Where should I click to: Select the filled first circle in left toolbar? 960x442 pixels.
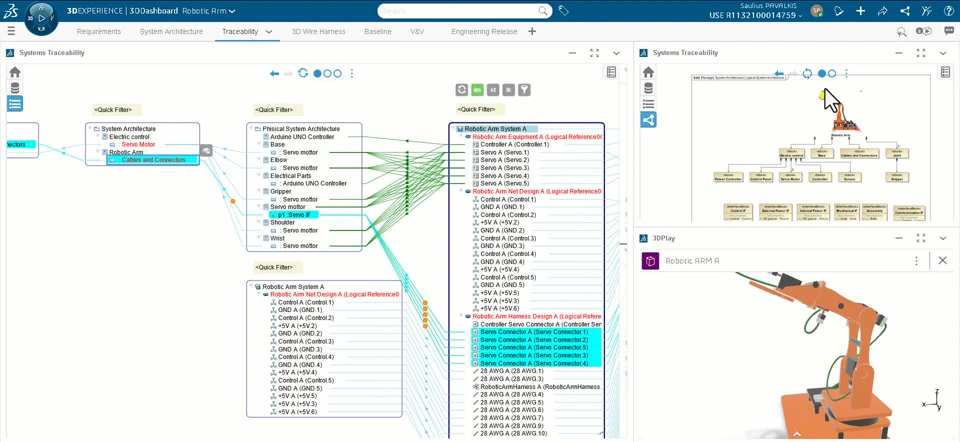coord(317,73)
